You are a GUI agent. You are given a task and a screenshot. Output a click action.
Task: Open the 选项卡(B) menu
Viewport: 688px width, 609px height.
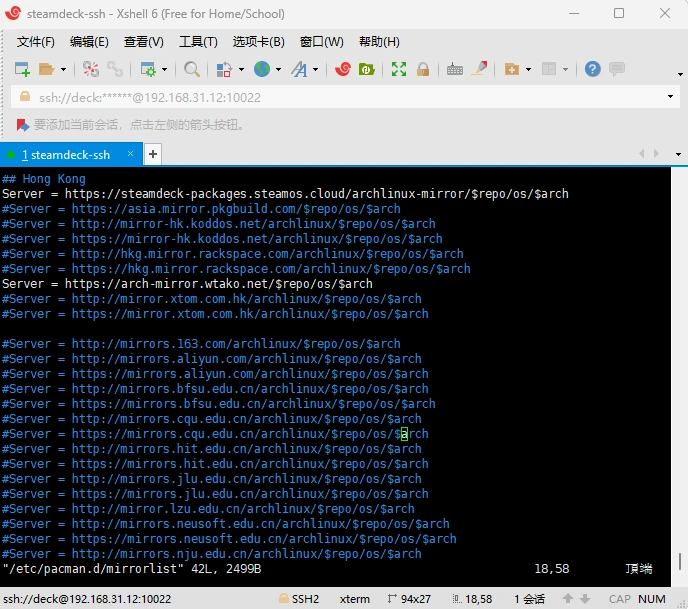point(258,42)
